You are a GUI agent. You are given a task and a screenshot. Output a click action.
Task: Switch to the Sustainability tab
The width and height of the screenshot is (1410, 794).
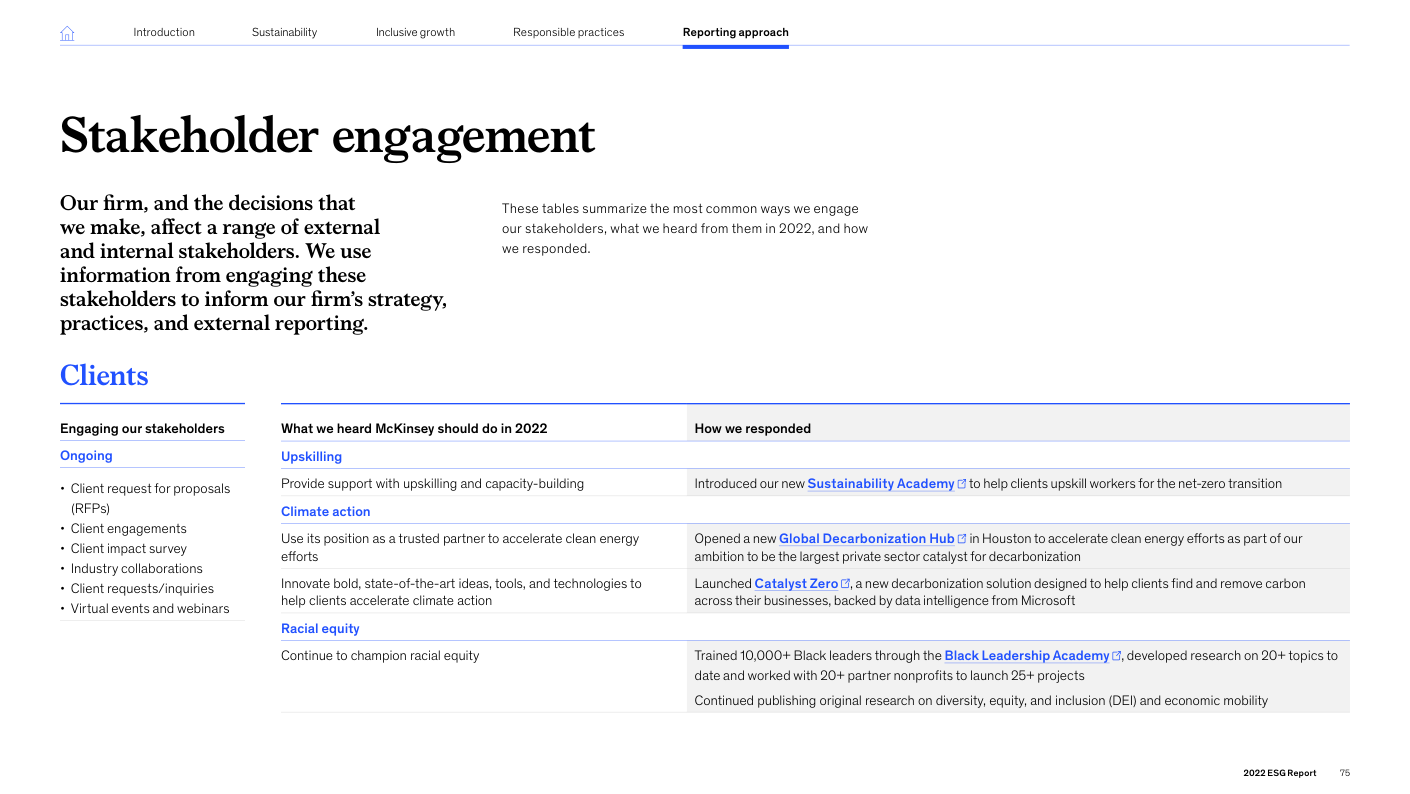point(284,32)
